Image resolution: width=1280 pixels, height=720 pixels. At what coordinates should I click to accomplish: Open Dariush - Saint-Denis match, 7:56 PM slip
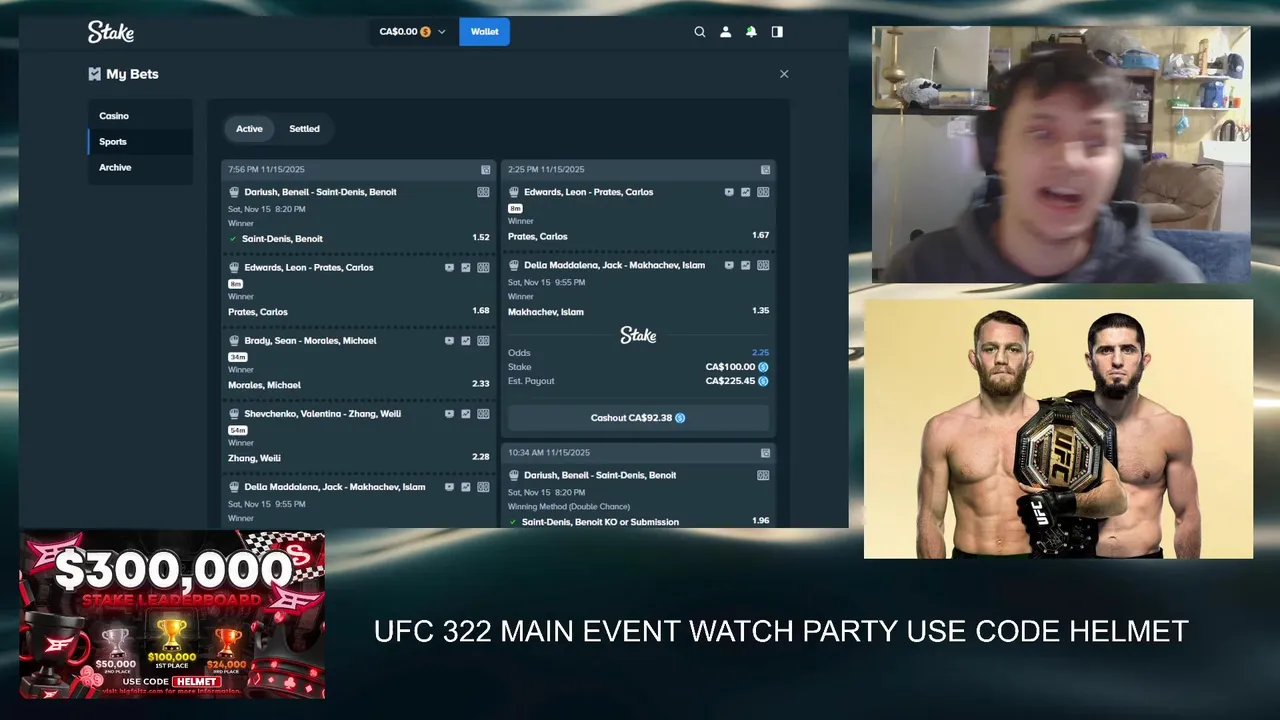click(x=320, y=192)
